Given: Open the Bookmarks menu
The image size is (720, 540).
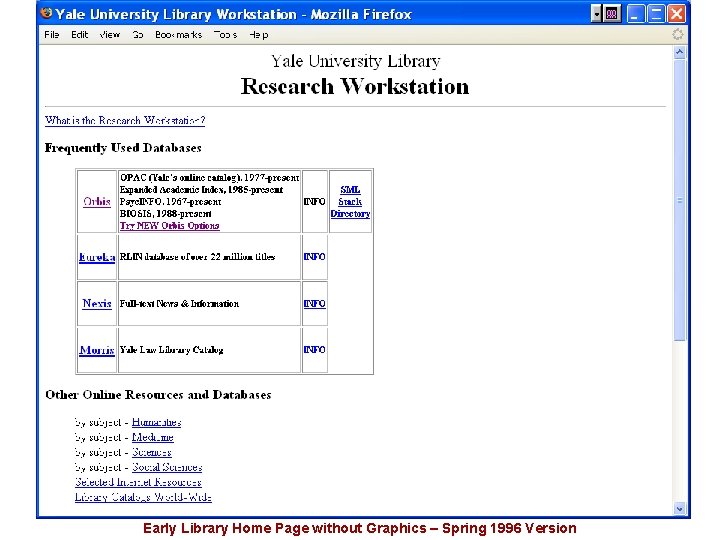Looking at the screenshot, I should coord(178,34).
